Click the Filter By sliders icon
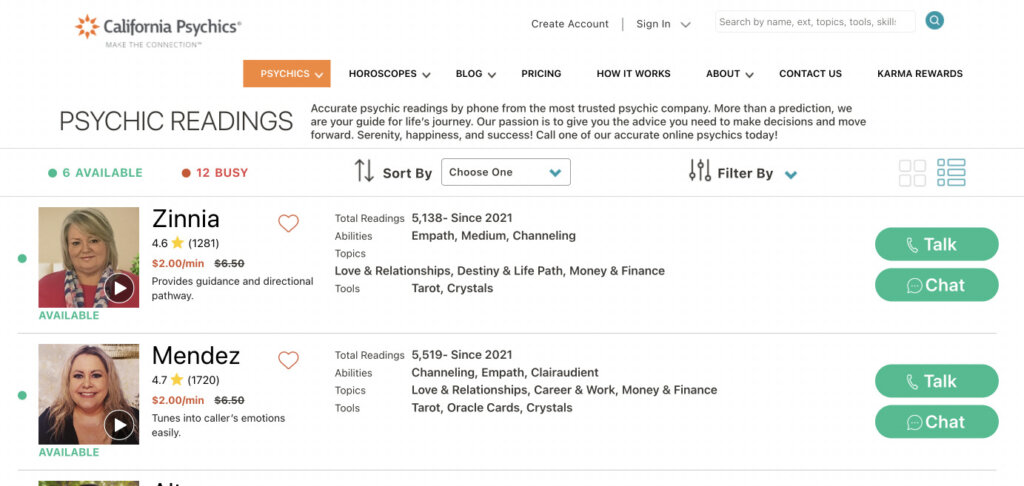This screenshot has height=486, width=1024. [x=699, y=170]
